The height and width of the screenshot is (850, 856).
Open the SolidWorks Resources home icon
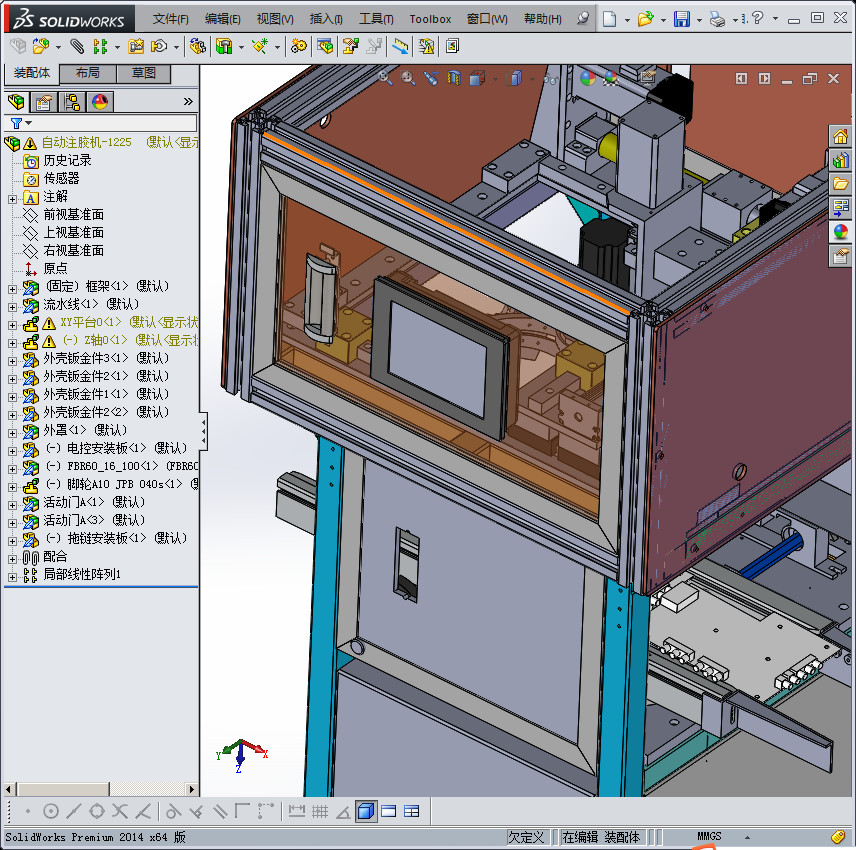pyautogui.click(x=840, y=136)
